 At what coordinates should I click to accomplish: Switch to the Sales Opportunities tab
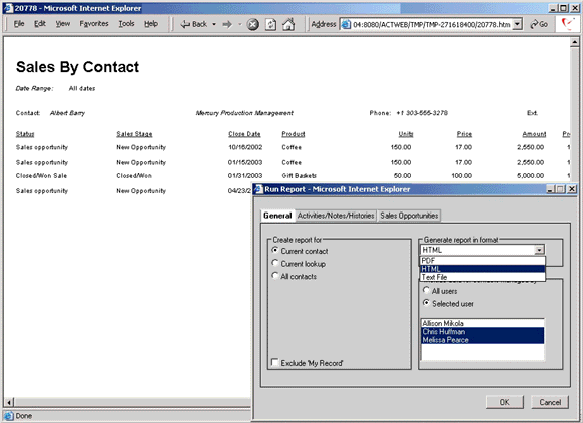pyautogui.click(x=409, y=216)
